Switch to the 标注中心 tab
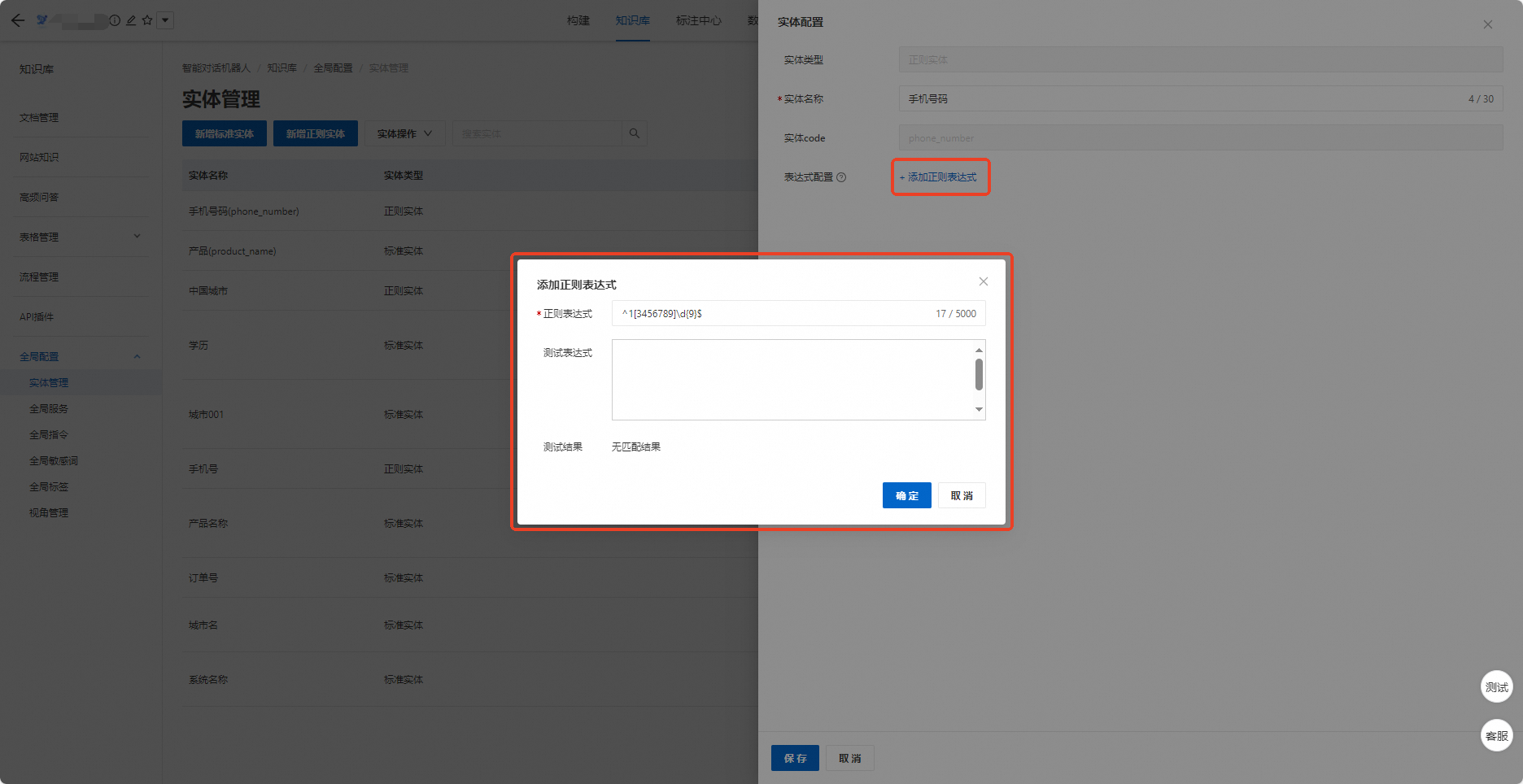This screenshot has height=784, width=1523. click(699, 20)
